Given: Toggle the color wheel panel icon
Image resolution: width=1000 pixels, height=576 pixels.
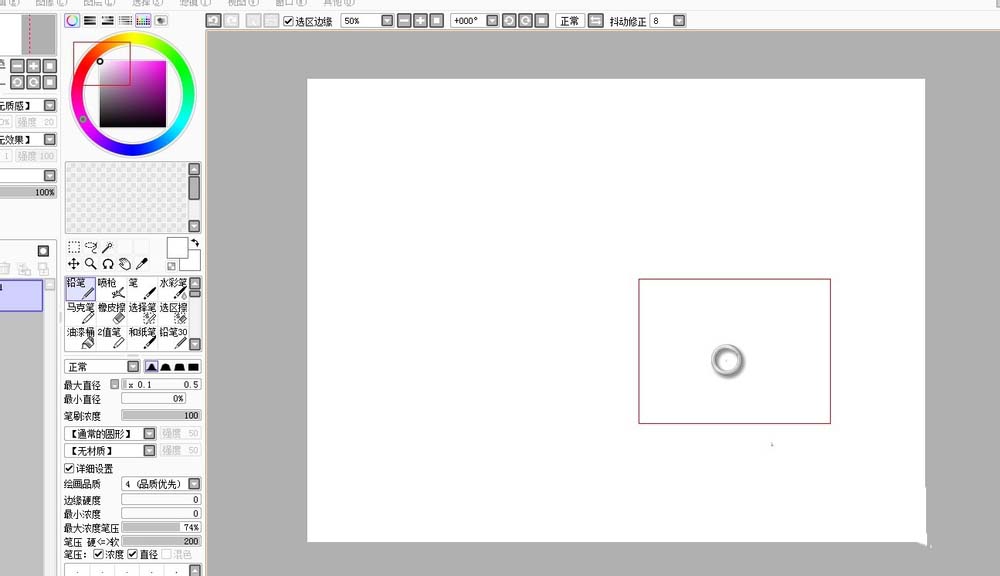Looking at the screenshot, I should tap(72, 20).
